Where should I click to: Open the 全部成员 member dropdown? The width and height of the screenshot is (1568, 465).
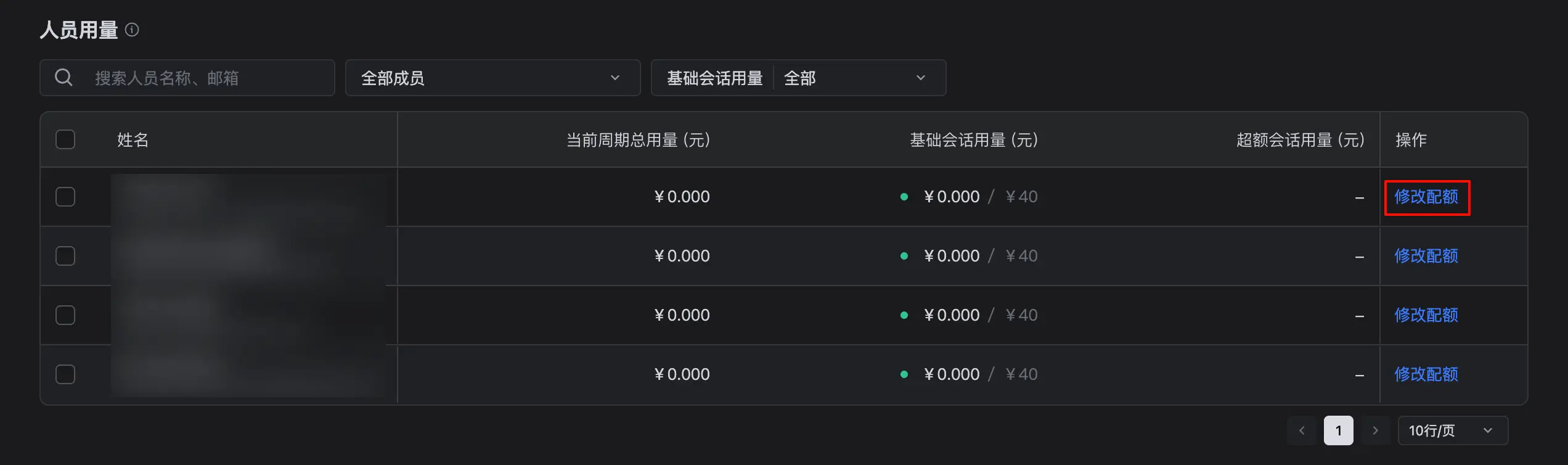[492, 78]
